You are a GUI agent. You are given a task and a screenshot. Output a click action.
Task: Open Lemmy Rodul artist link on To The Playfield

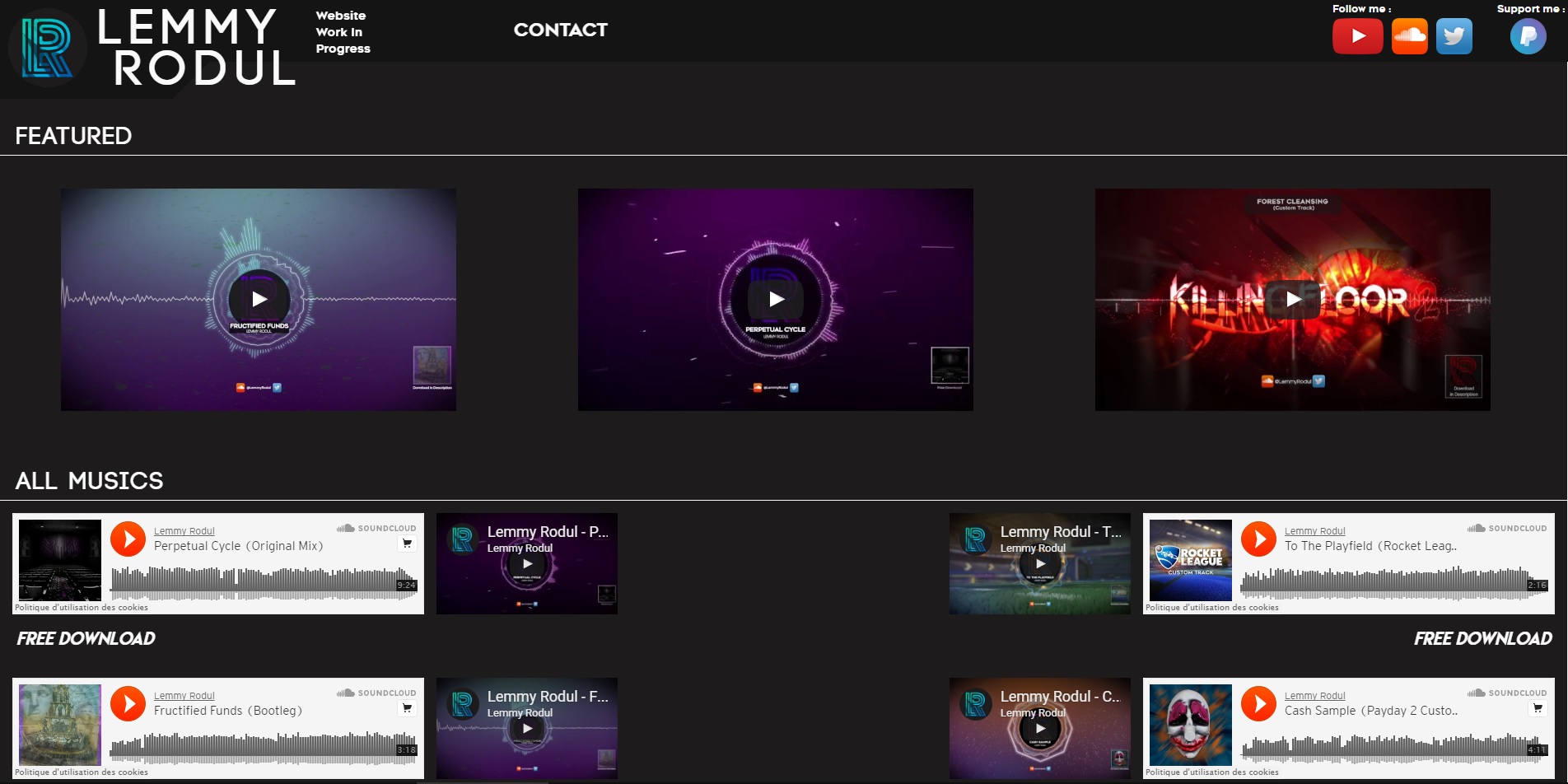click(1314, 531)
